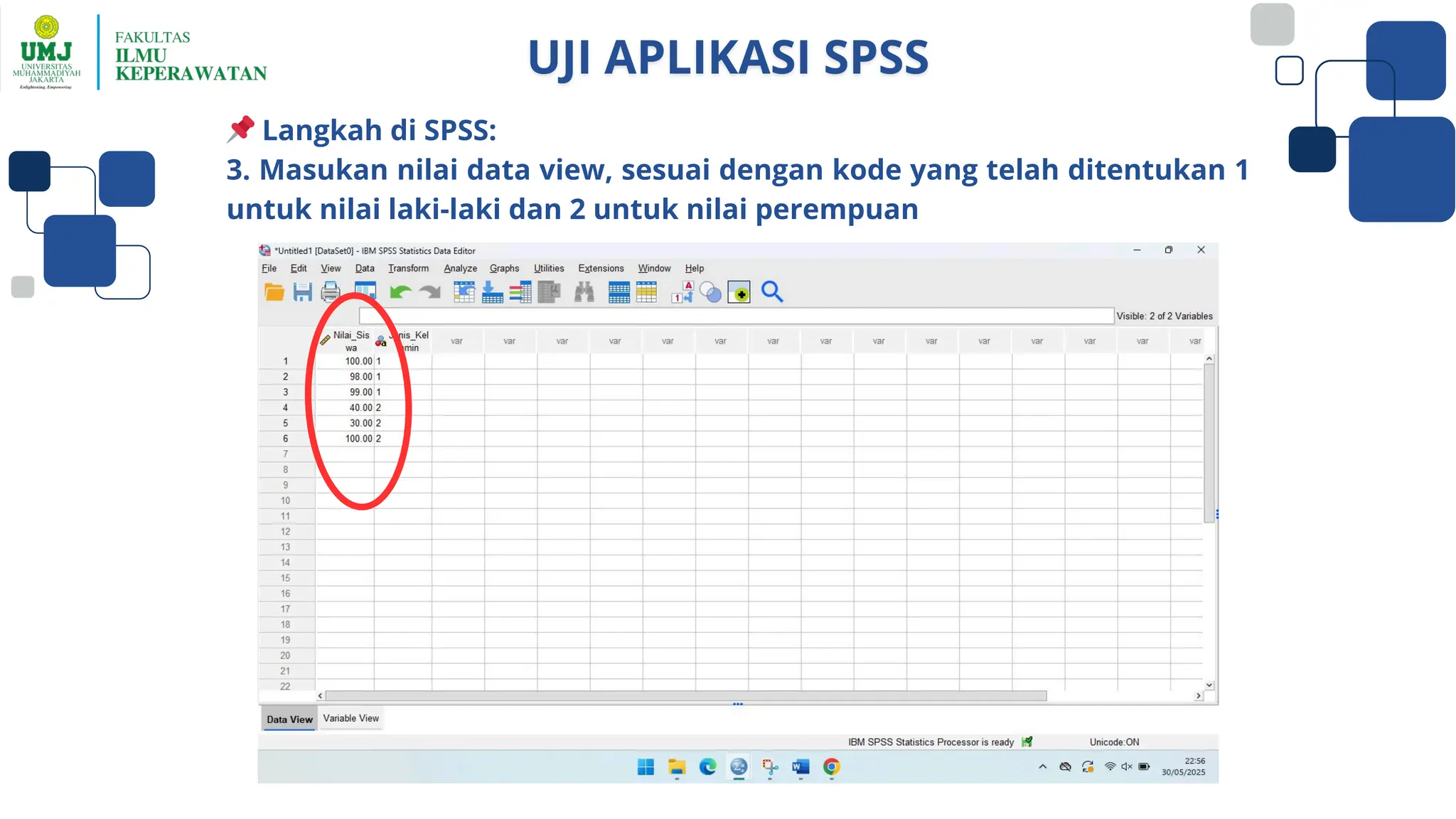
Task: Open Find with the binoculars icon
Action: (x=584, y=292)
